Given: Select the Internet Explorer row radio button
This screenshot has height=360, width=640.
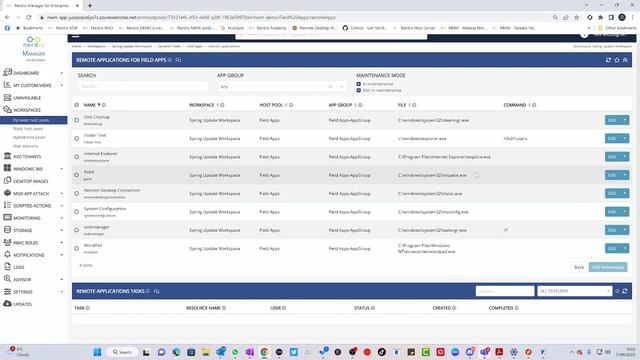Looking at the screenshot, I should point(76,157).
